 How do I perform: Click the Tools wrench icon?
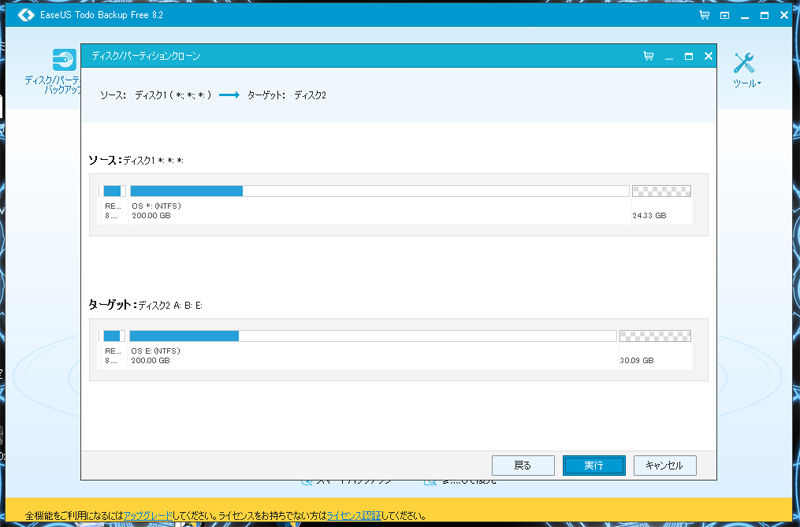[x=744, y=63]
